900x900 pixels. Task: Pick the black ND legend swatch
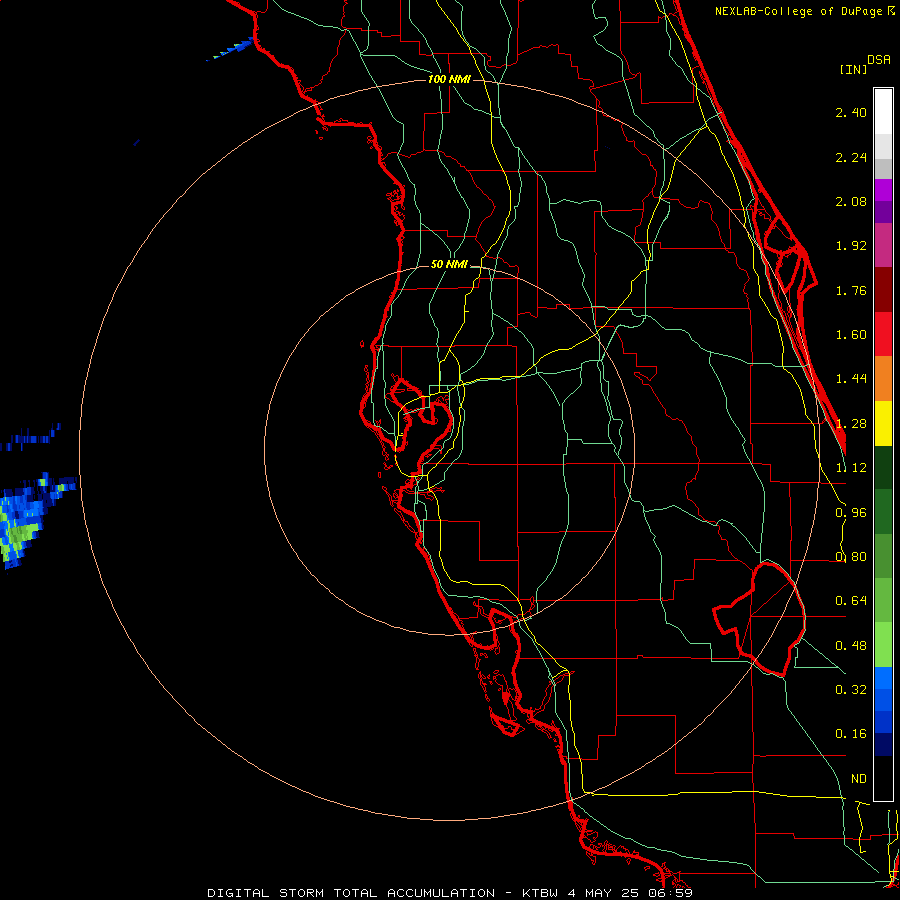point(883,778)
